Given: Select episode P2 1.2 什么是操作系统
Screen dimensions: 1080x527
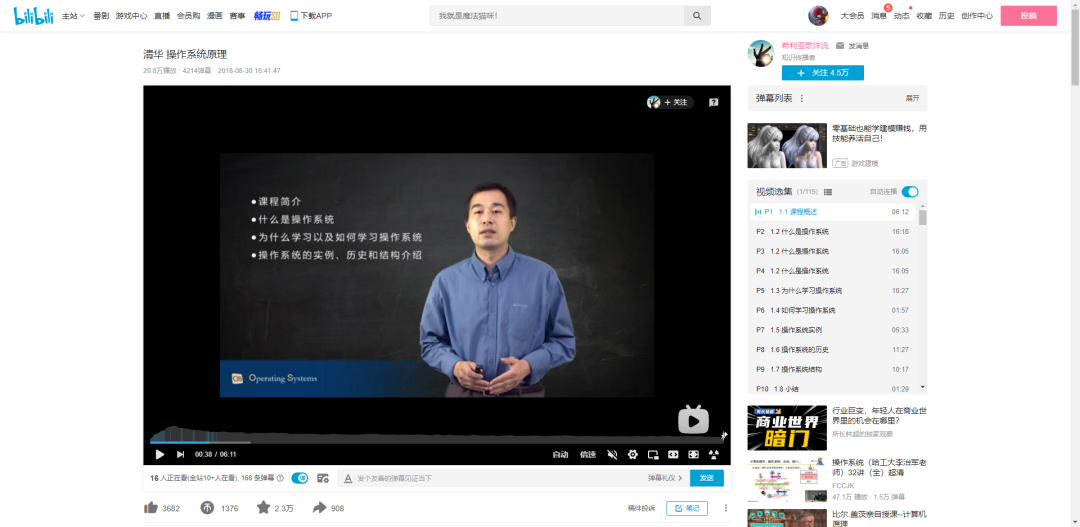Looking at the screenshot, I should (833, 231).
